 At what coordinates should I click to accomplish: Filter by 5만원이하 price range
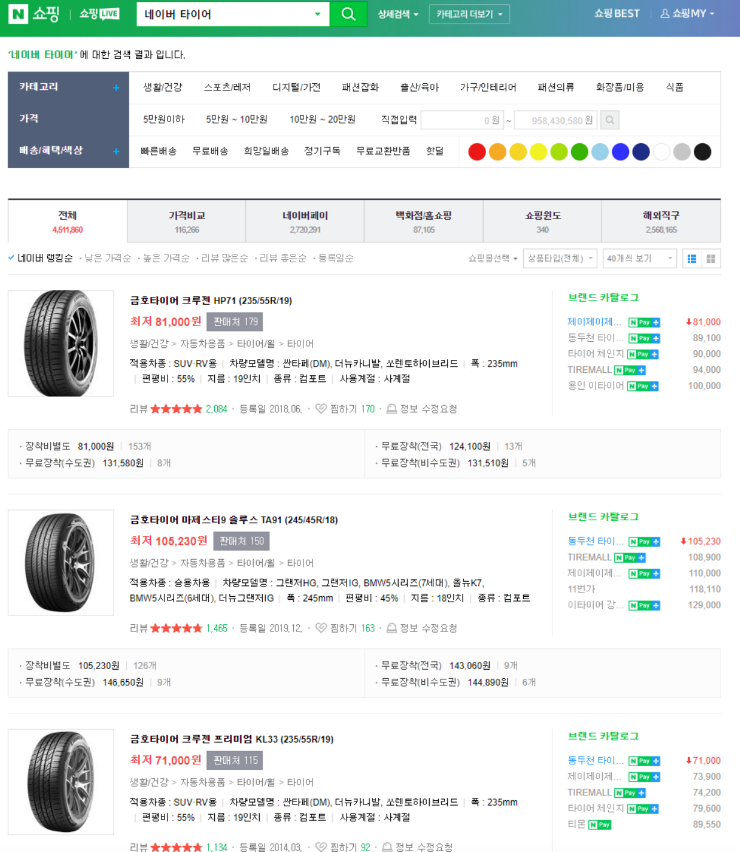[164, 119]
